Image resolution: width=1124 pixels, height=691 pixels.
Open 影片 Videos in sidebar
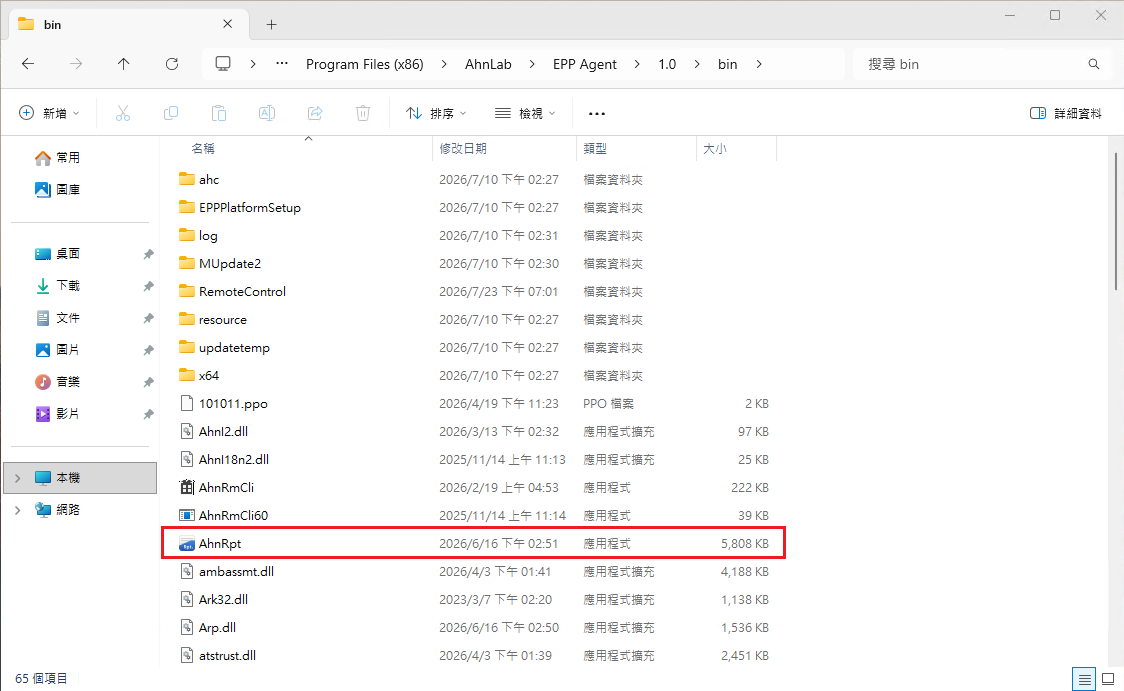click(x=57, y=414)
